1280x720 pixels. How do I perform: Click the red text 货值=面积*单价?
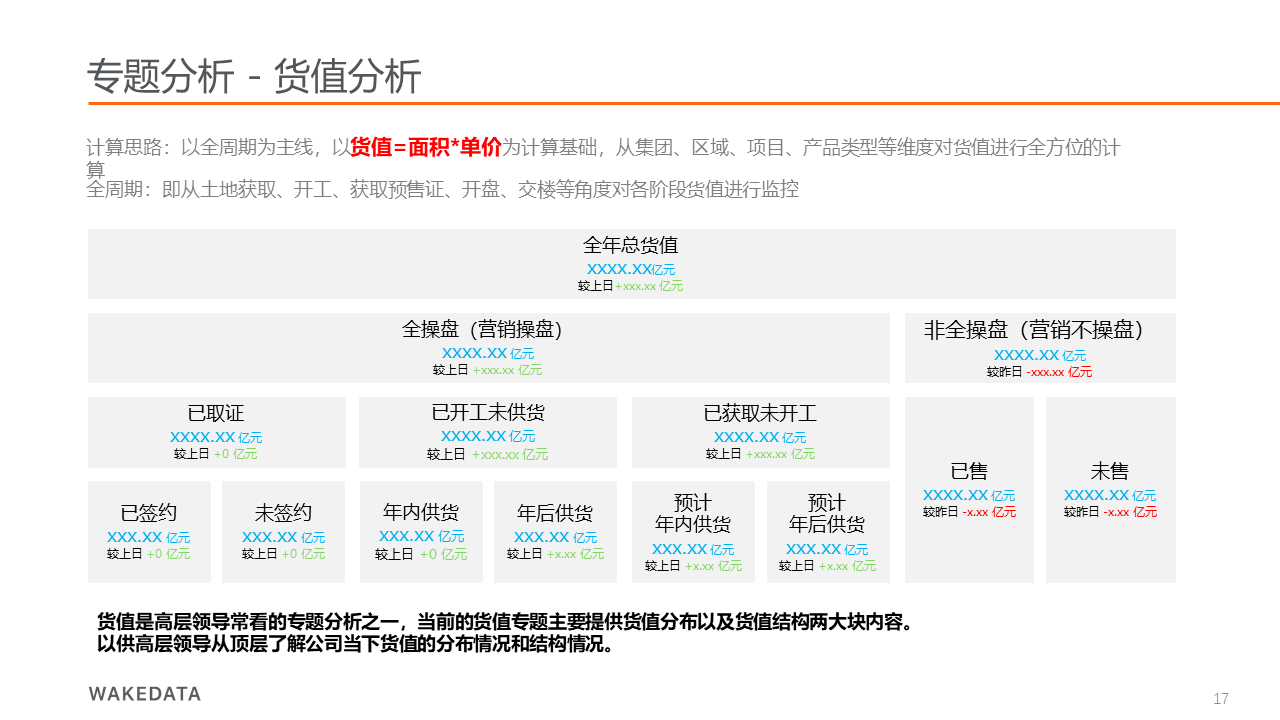pos(425,148)
